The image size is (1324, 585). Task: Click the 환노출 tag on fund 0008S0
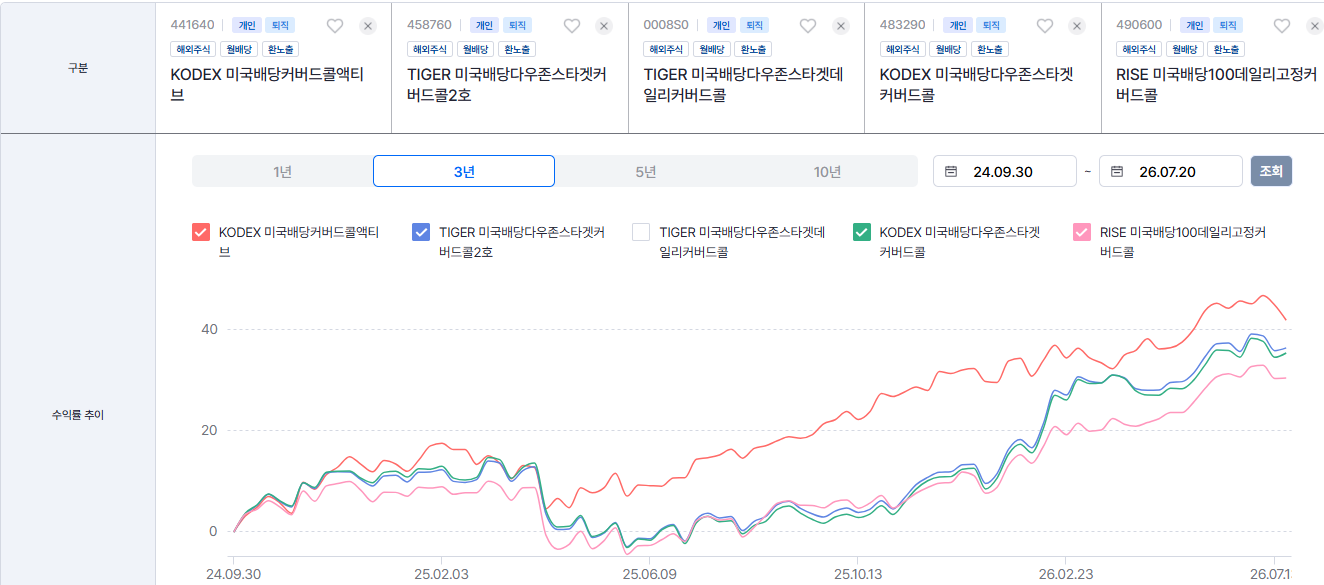tap(753, 49)
